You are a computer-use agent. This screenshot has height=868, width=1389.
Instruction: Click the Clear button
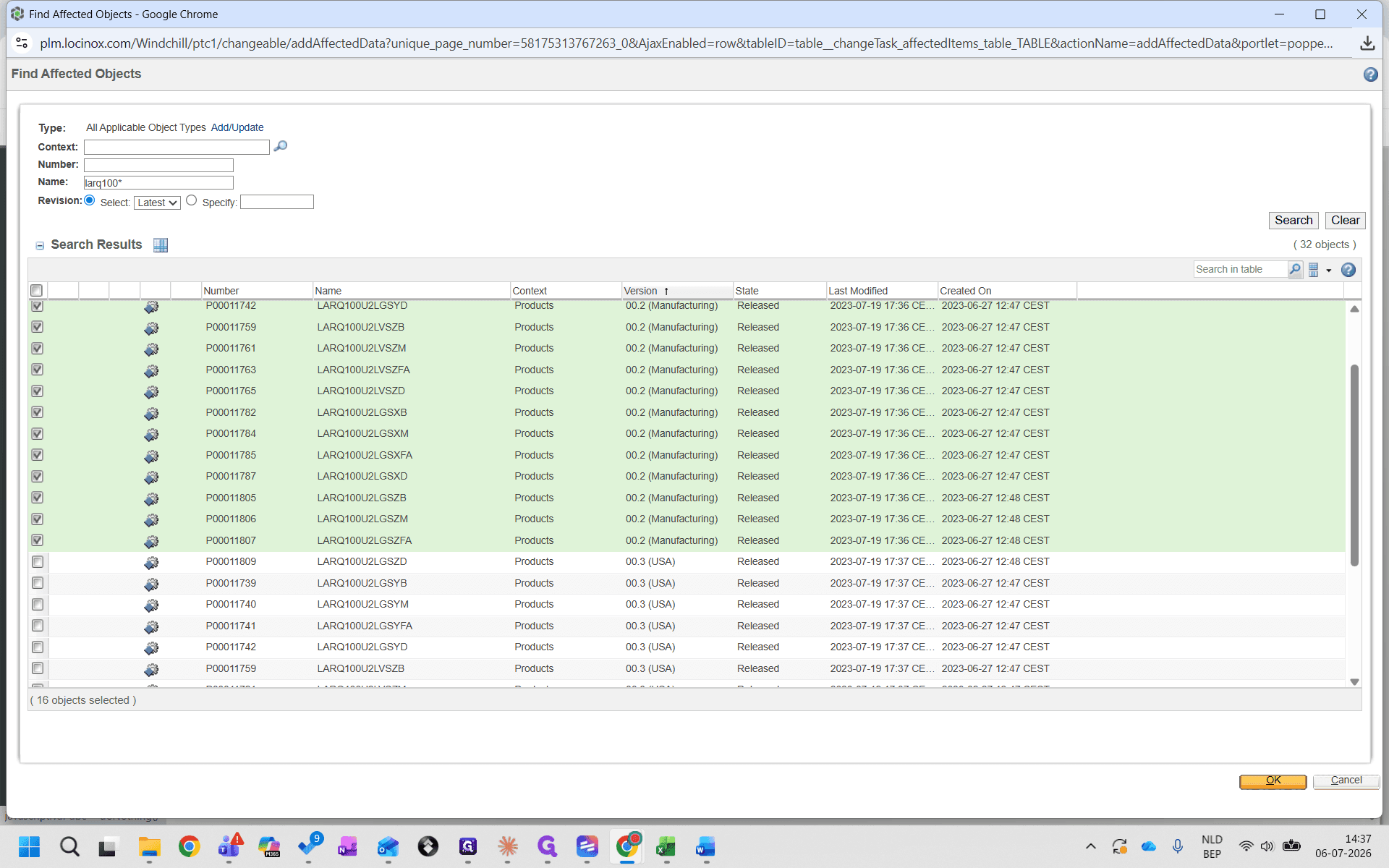tap(1345, 221)
